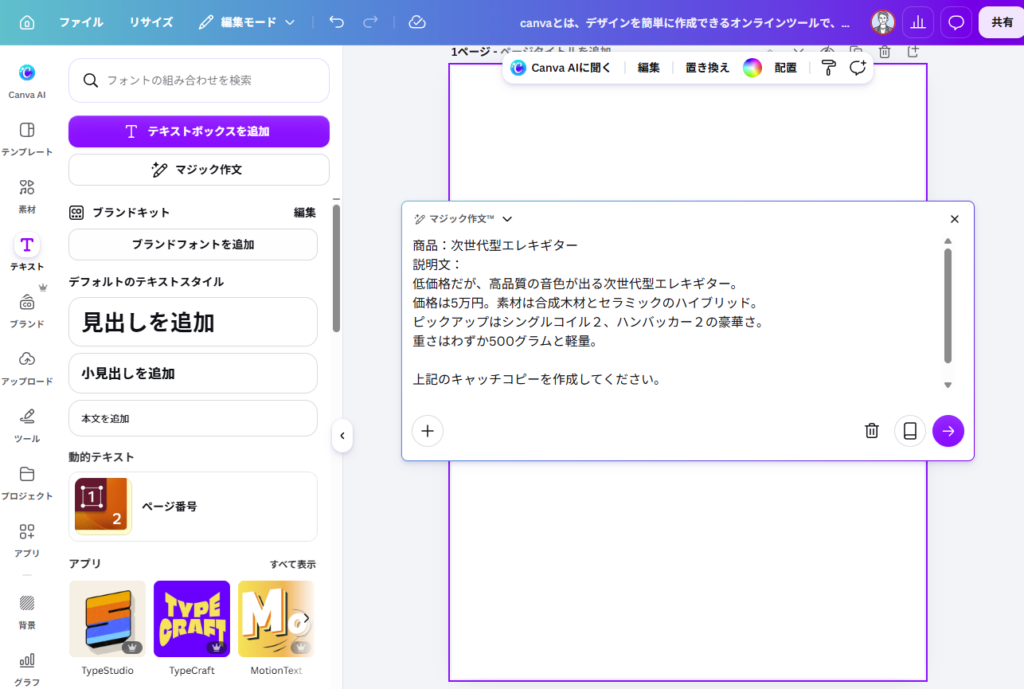1024x689 pixels.
Task: Click the redo arrow
Action: [370, 22]
